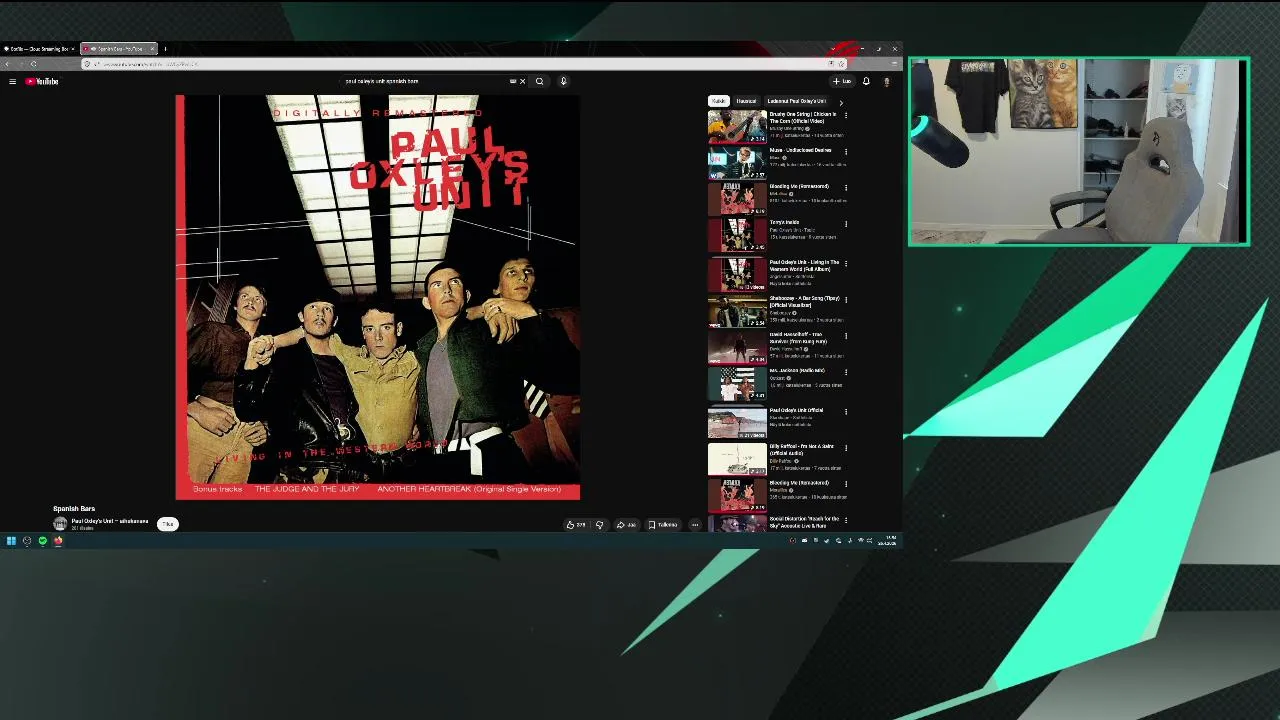Open options for first Bleeding Me video
Image resolution: width=1280 pixels, height=720 pixels.
coord(846,188)
